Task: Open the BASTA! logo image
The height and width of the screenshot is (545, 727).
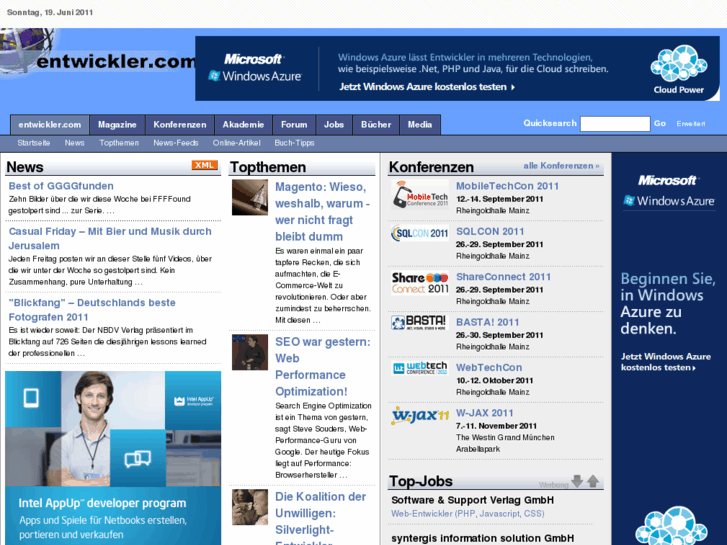Action: (x=420, y=322)
